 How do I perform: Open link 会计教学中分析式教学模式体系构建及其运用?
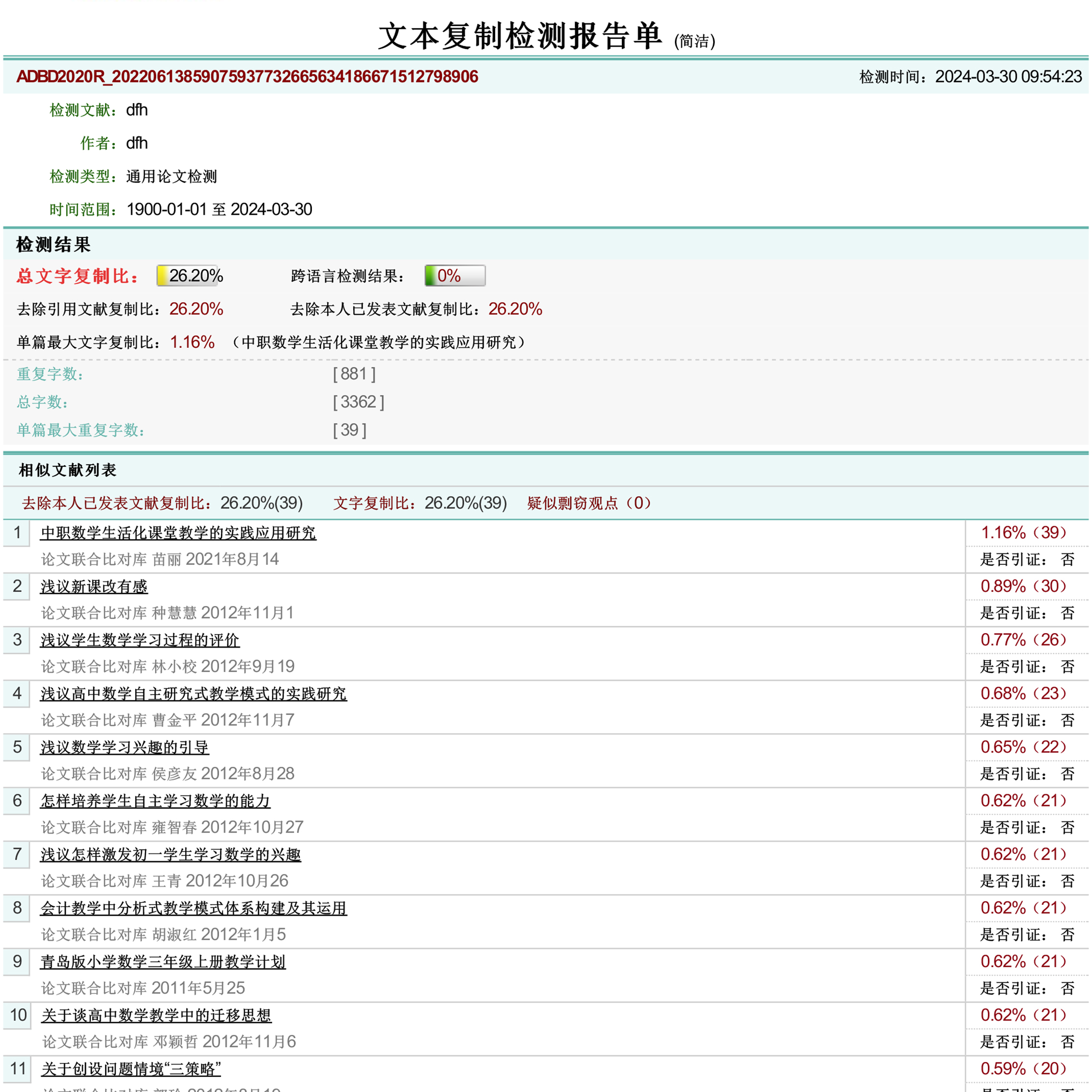[194, 908]
